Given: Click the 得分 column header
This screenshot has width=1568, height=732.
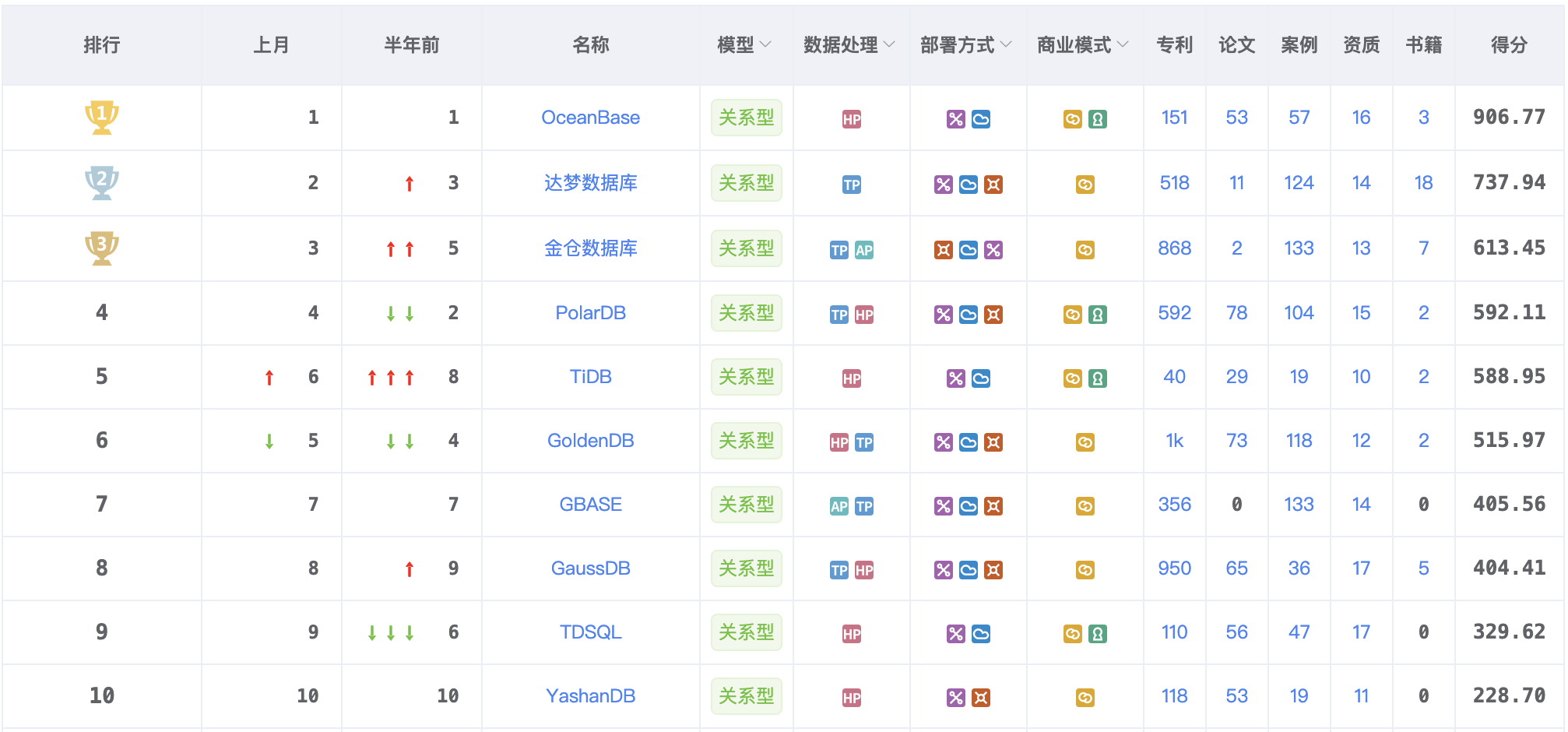Looking at the screenshot, I should 1510,45.
